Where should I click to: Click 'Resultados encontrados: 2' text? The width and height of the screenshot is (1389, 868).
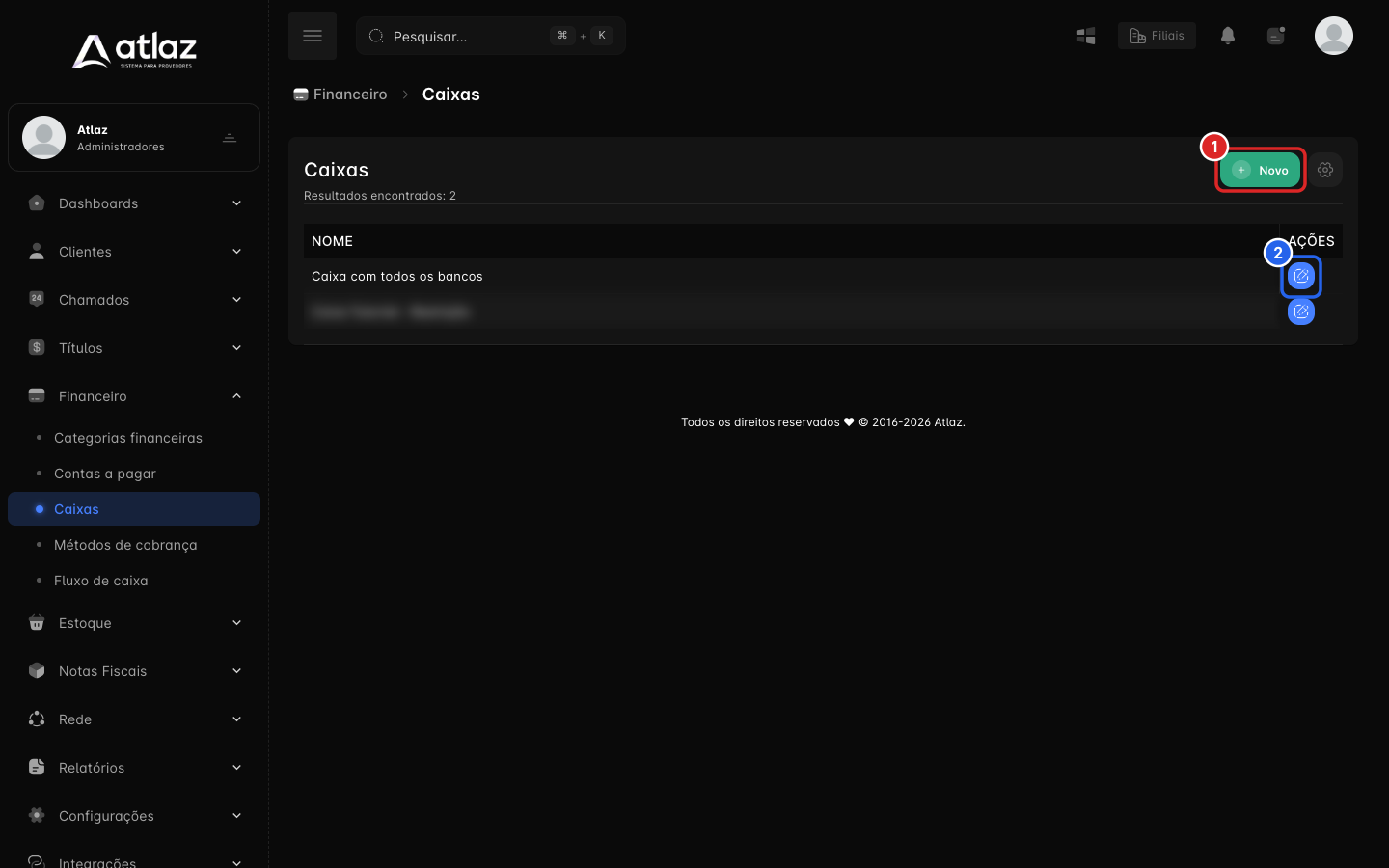380,196
